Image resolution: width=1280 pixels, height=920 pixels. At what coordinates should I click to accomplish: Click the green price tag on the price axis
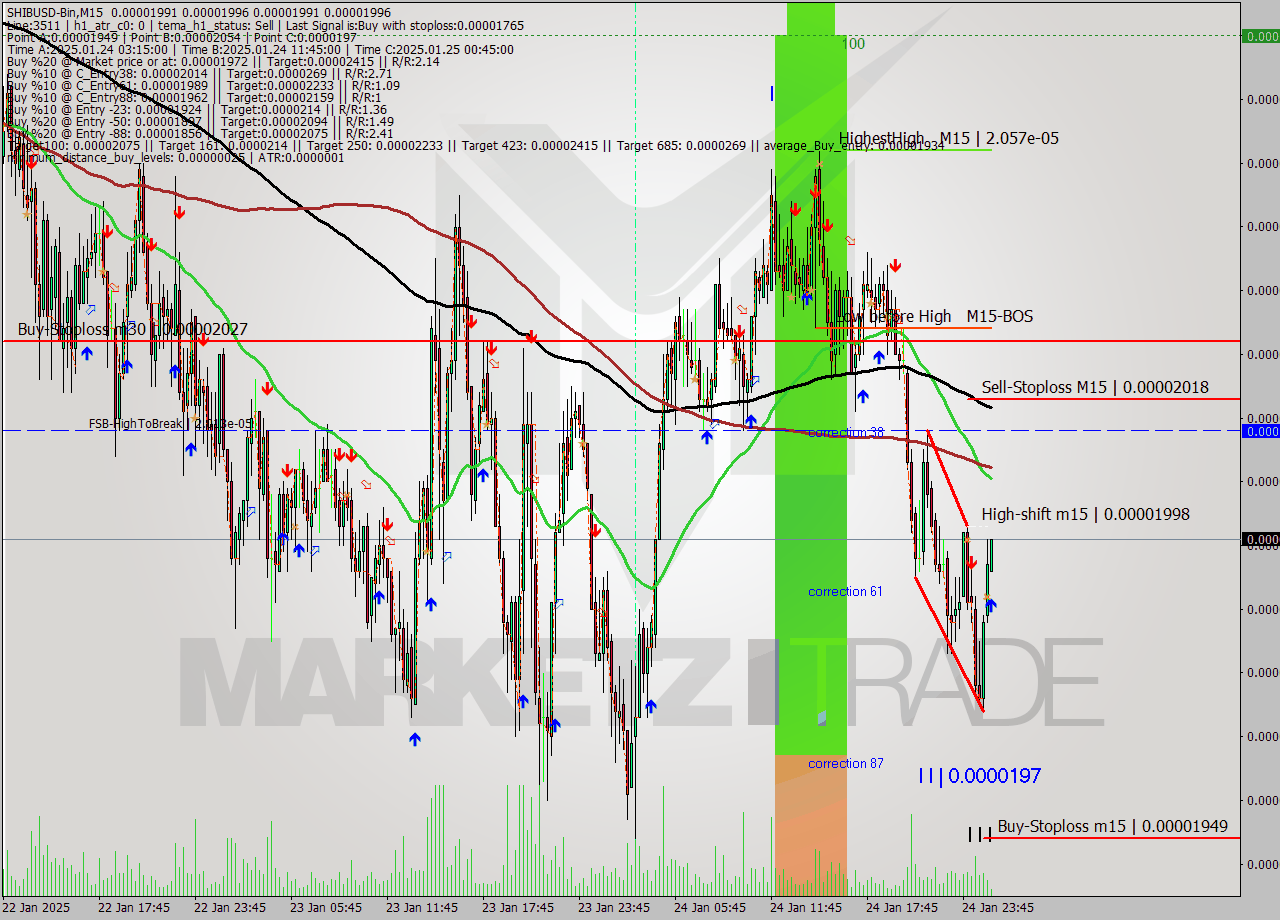click(x=1260, y=36)
